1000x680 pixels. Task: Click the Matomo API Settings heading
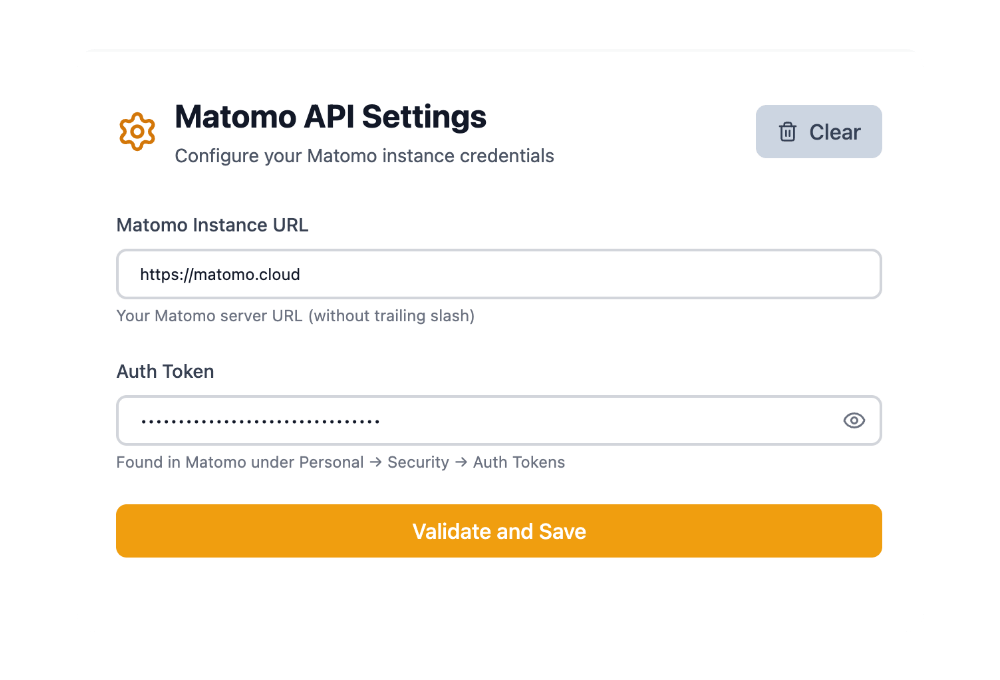point(330,117)
